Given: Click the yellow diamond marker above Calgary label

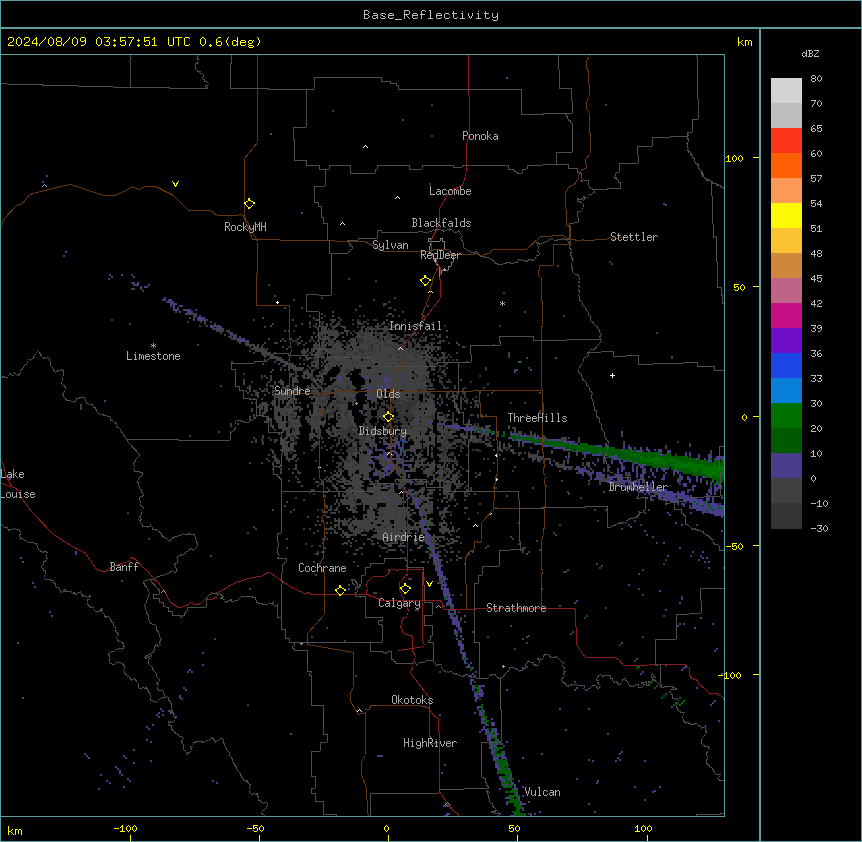Looking at the screenshot, I should pos(405,589).
